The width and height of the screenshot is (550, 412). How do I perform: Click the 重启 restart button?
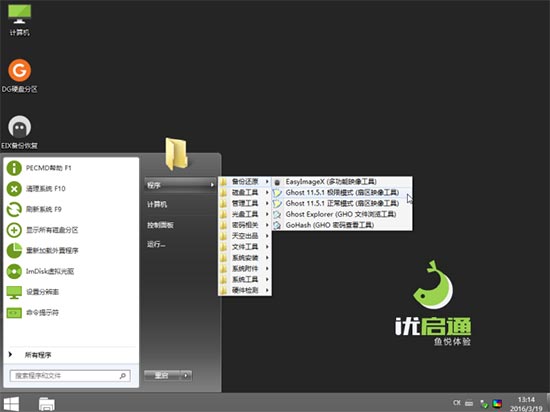click(x=162, y=376)
